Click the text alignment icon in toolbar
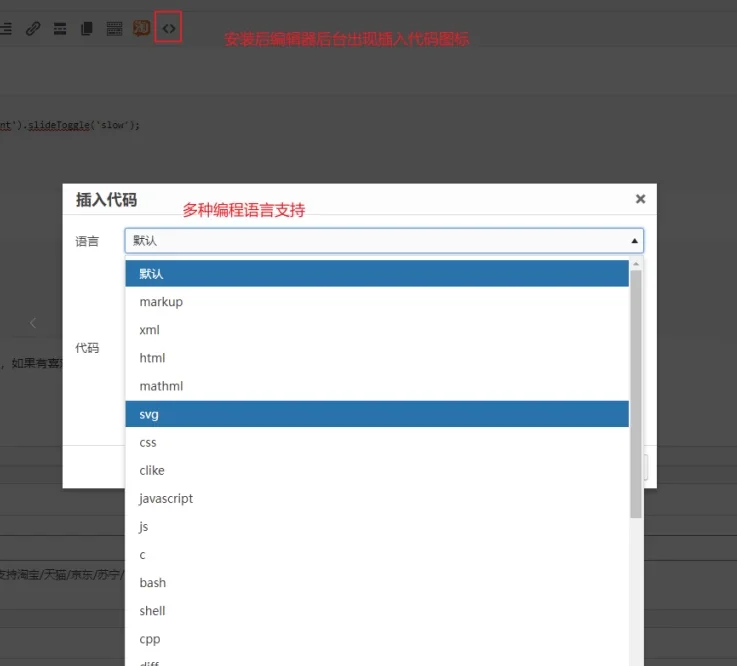 pos(6,29)
